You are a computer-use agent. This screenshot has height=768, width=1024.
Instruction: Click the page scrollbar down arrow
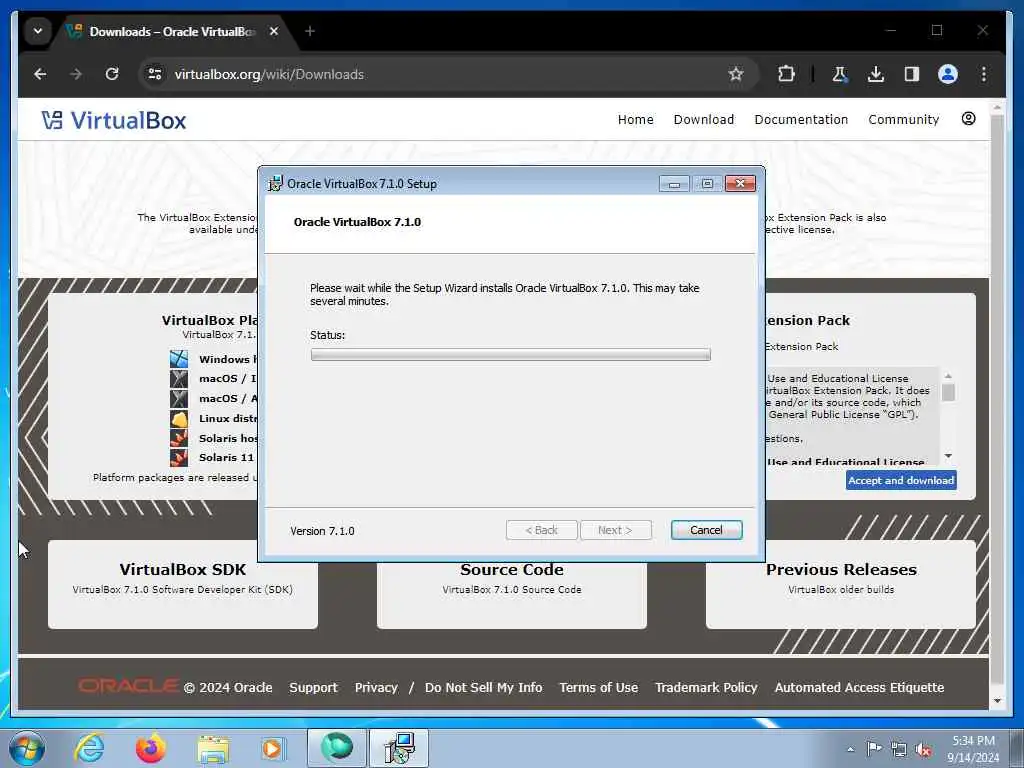tap(997, 701)
